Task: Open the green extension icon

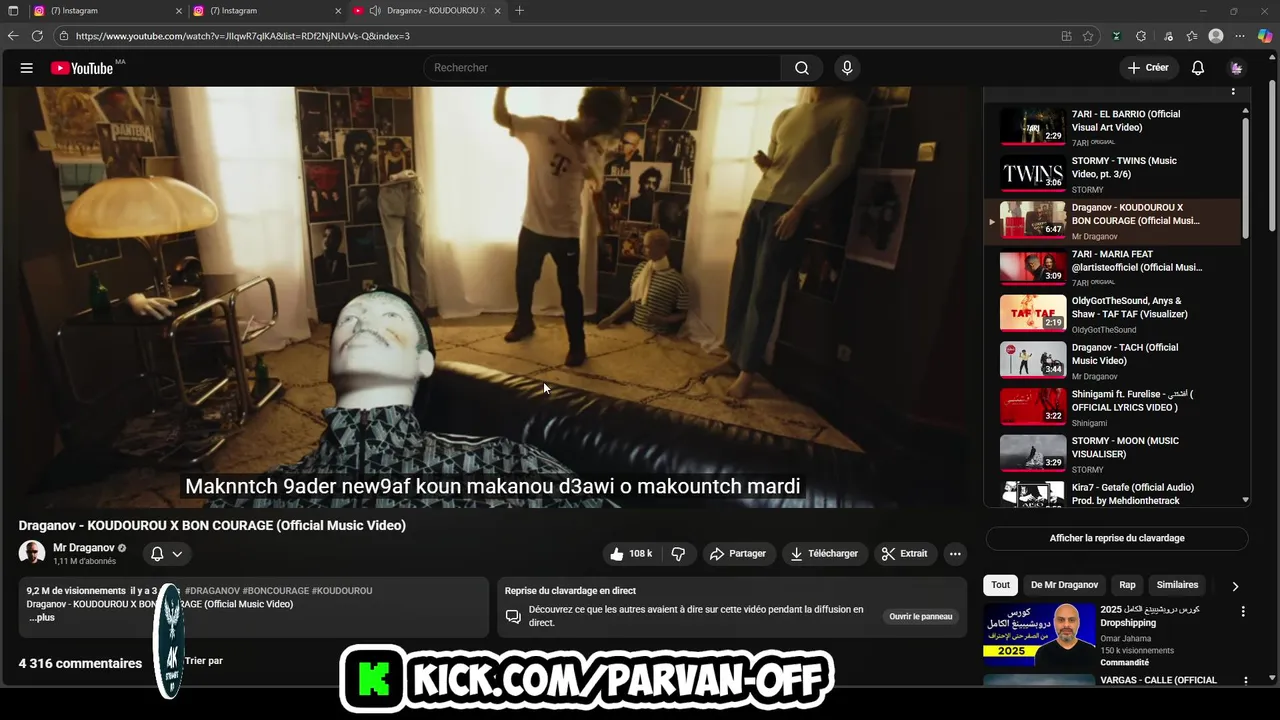Action: [1116, 36]
